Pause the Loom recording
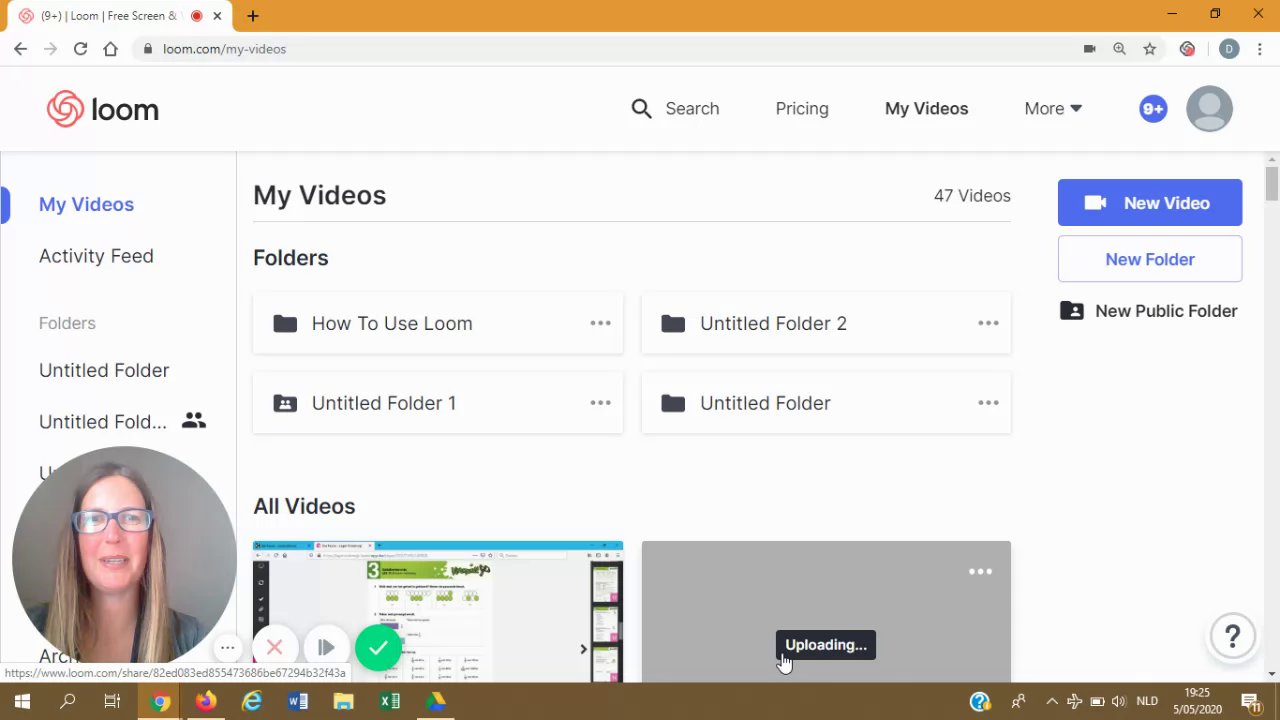Image resolution: width=1280 pixels, height=720 pixels. pos(326,648)
